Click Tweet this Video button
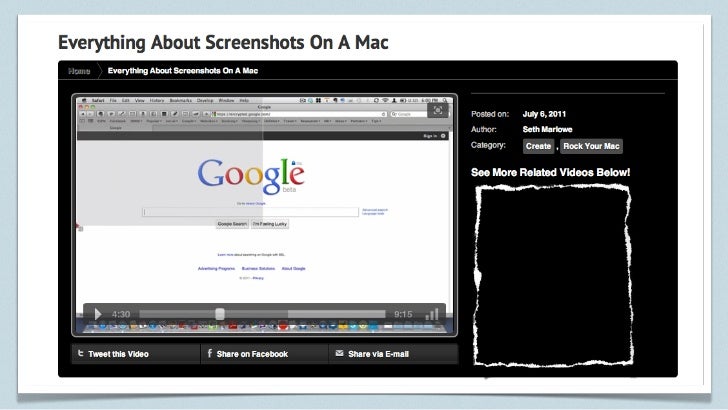Screen dimensions: 728x410 136,354
